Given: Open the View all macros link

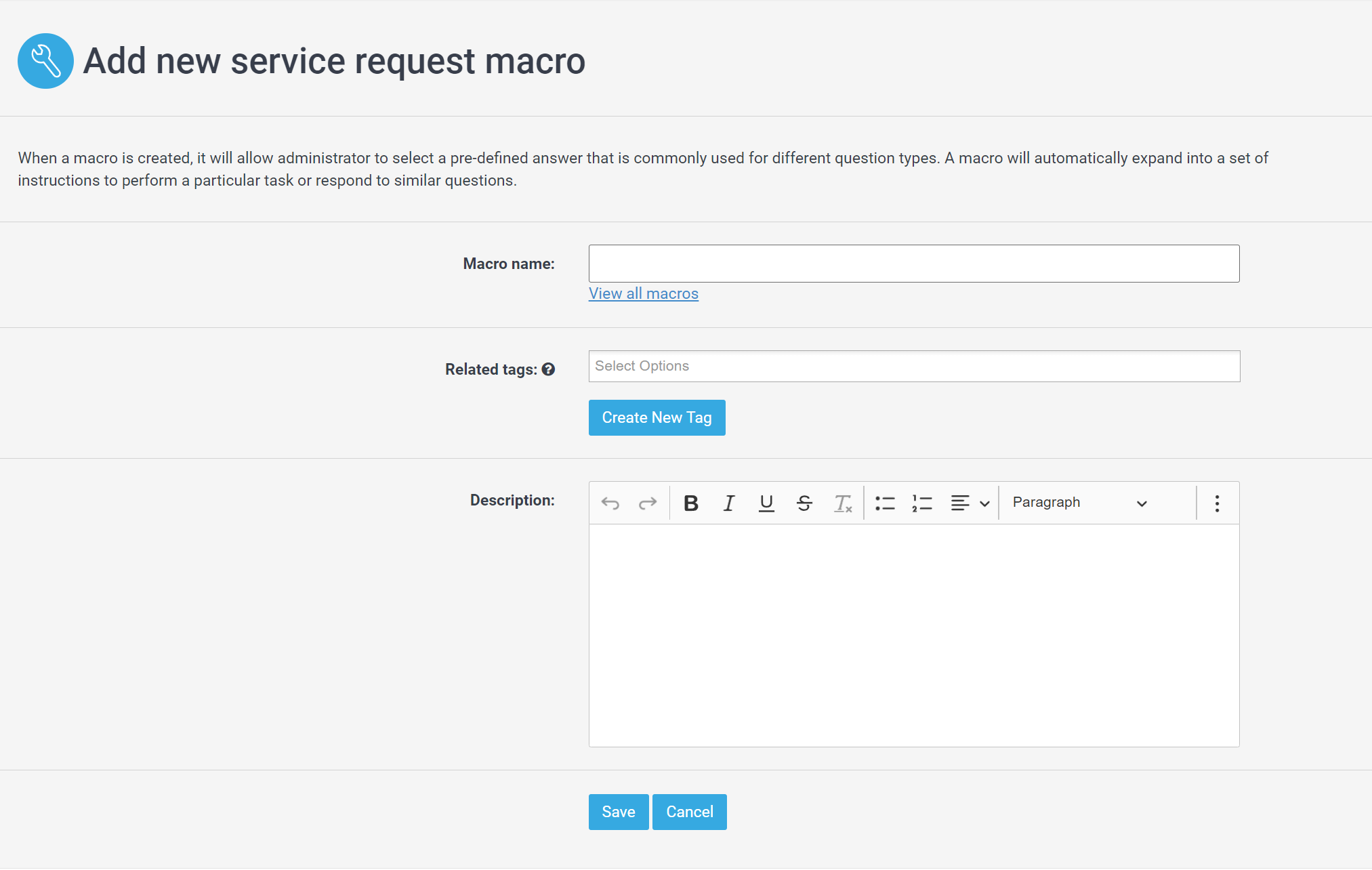Looking at the screenshot, I should 642,293.
